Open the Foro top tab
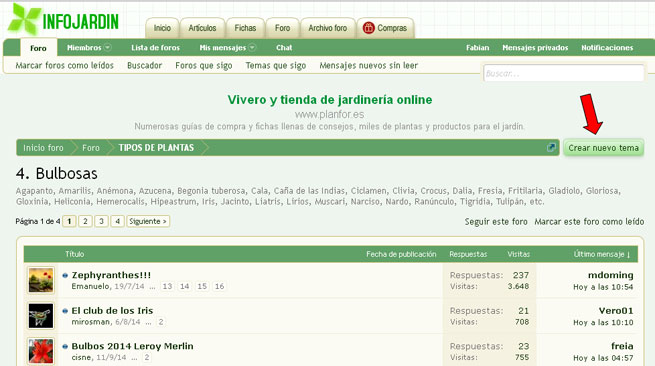This screenshot has width=655, height=366. pyautogui.click(x=282, y=28)
